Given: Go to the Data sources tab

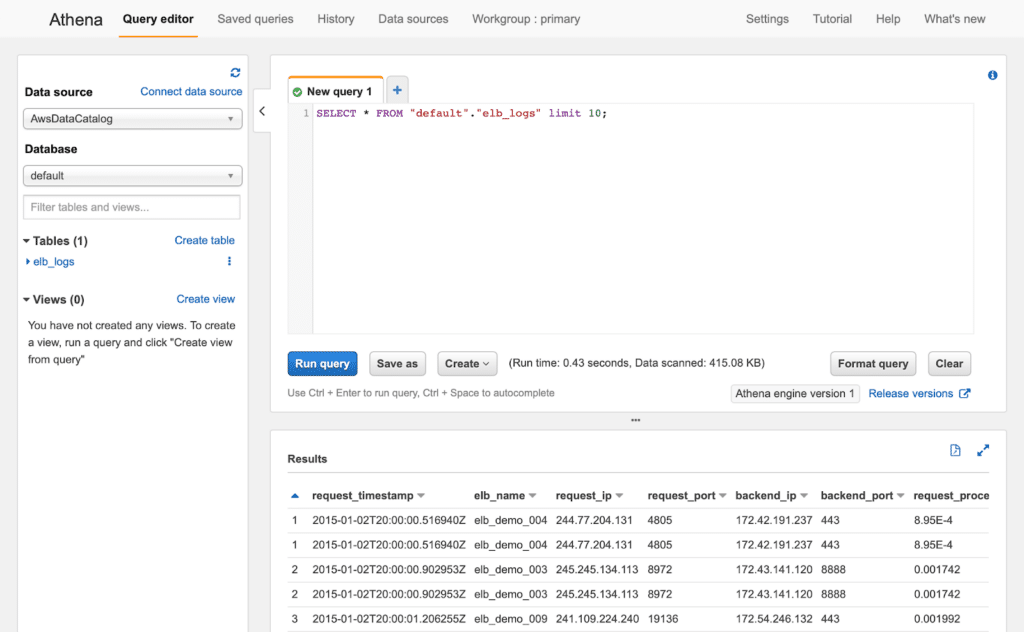Looking at the screenshot, I should click(413, 19).
